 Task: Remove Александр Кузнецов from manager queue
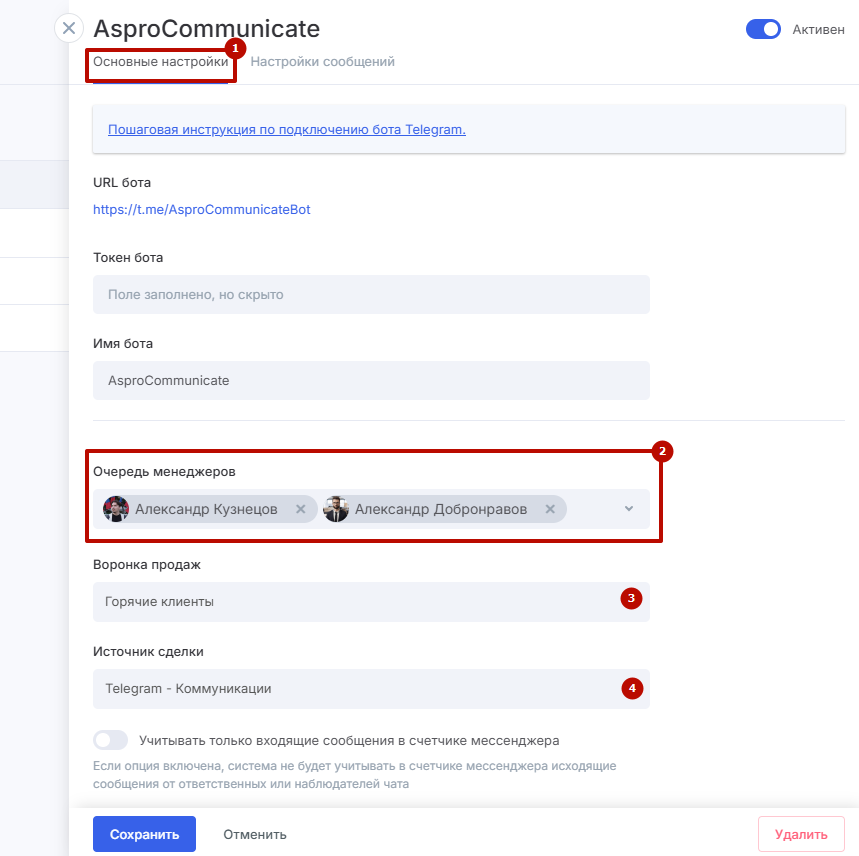pos(300,509)
